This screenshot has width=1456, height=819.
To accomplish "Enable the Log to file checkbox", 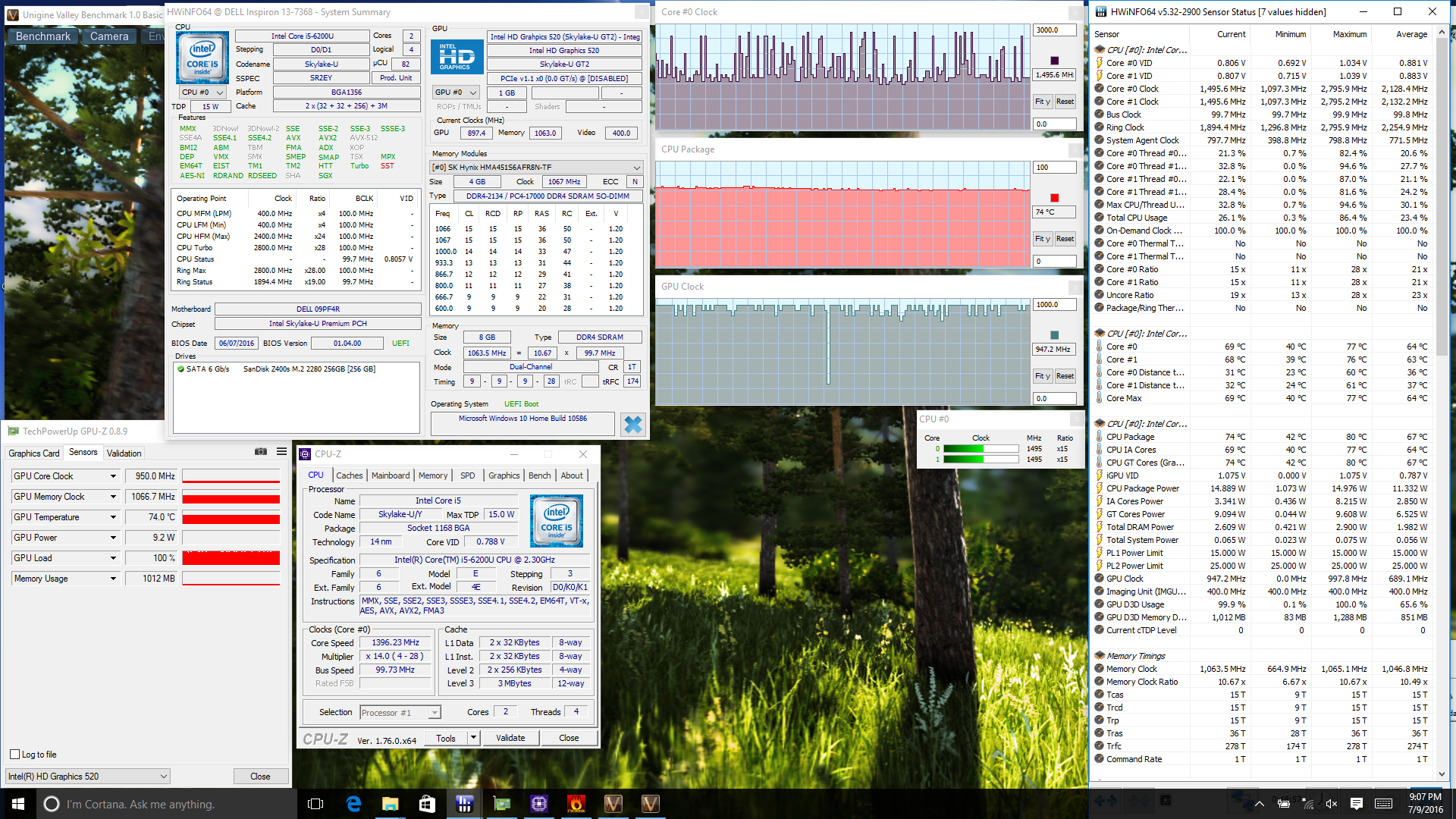I will [14, 755].
